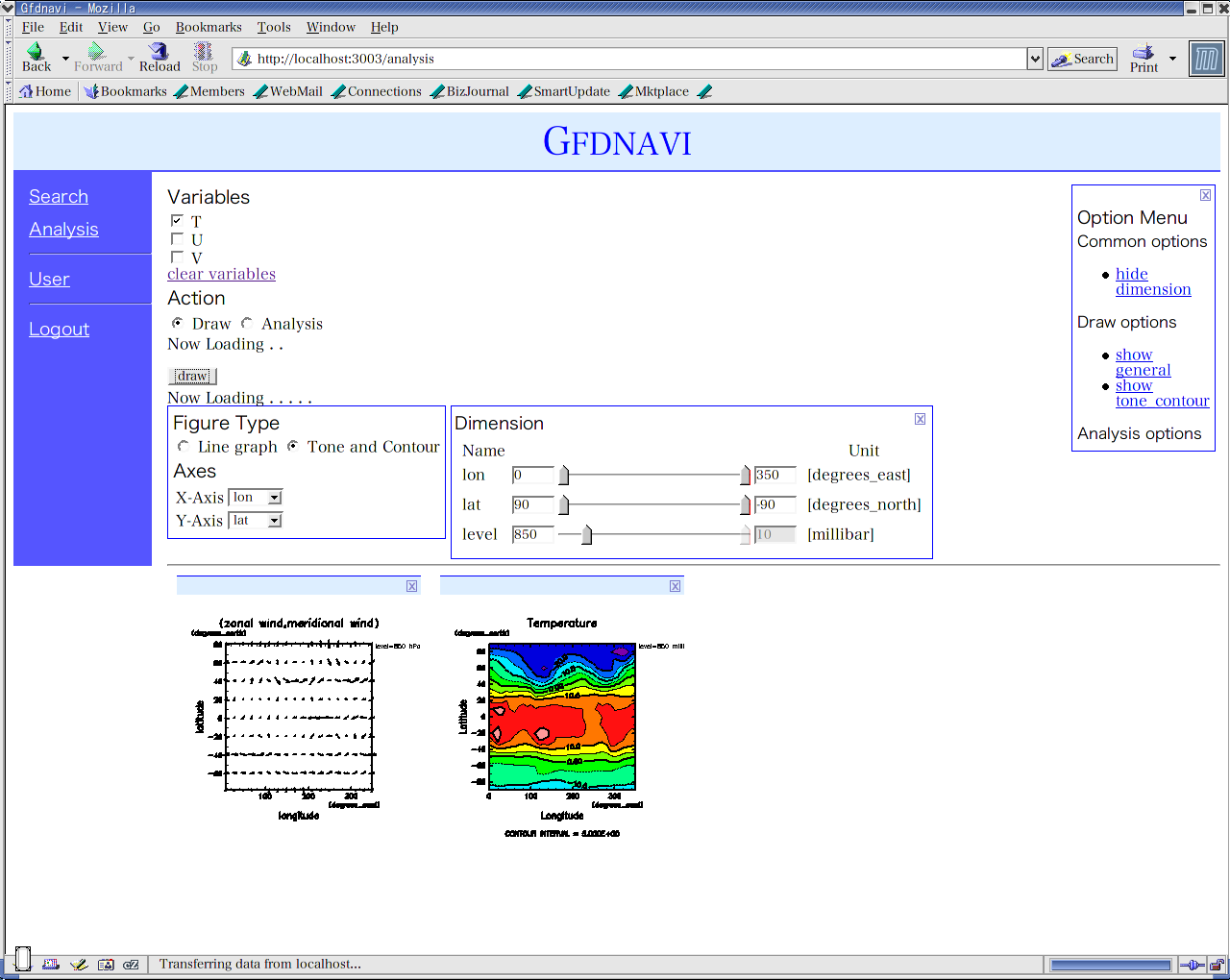
Task: Open the Edit menu
Action: [71, 27]
